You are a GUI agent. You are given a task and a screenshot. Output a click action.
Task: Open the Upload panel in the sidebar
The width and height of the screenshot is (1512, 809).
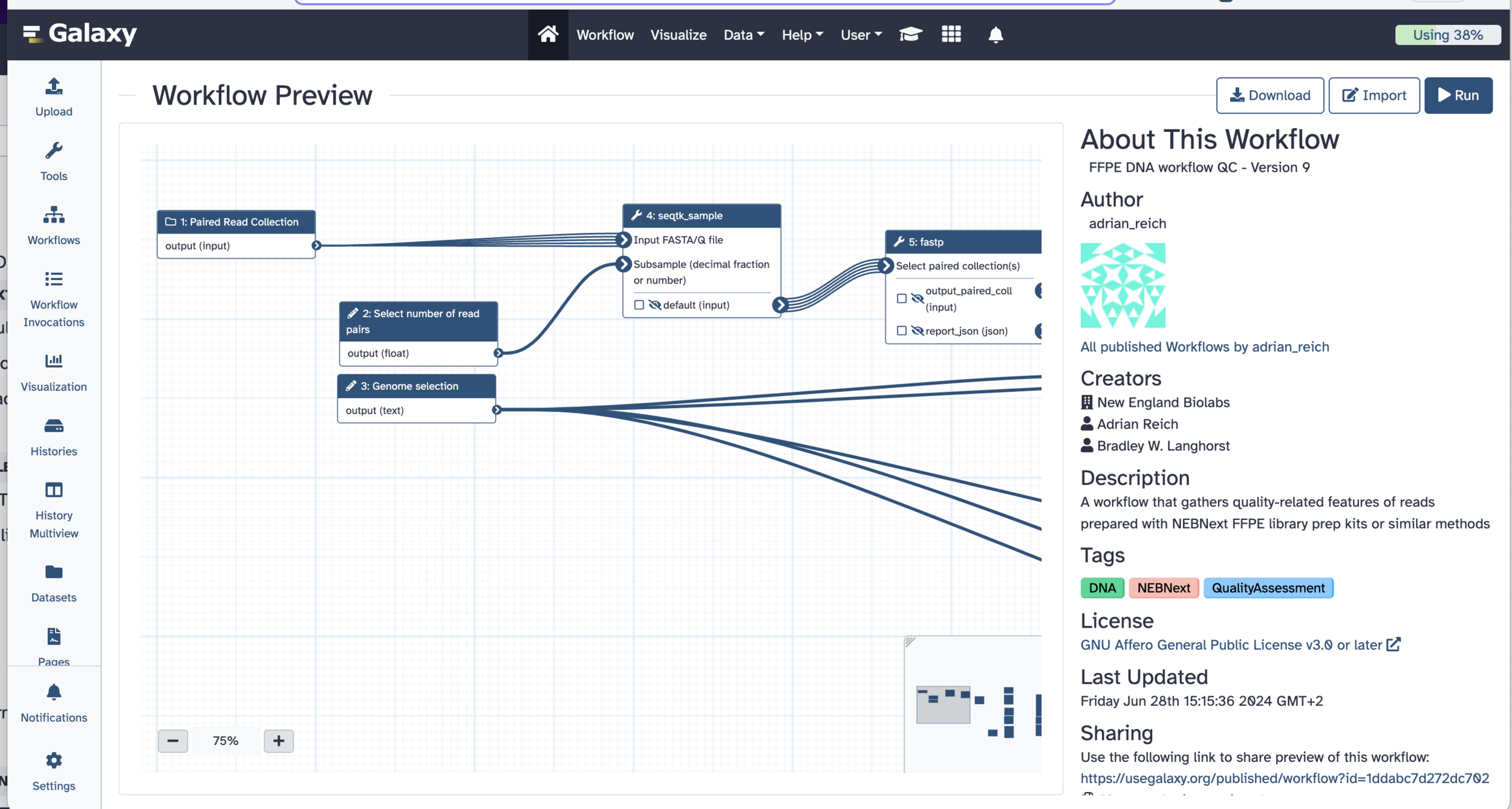(x=54, y=97)
